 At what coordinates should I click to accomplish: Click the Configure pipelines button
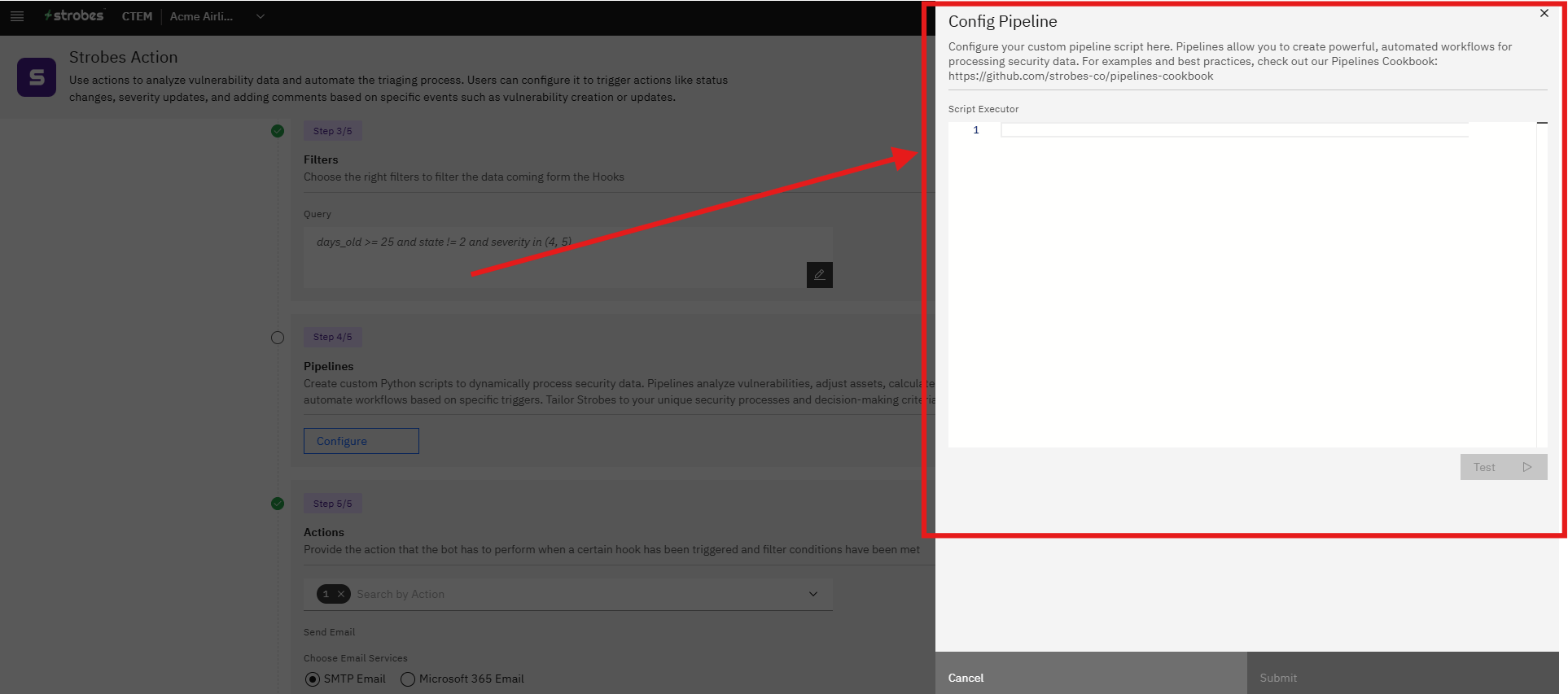(x=361, y=441)
